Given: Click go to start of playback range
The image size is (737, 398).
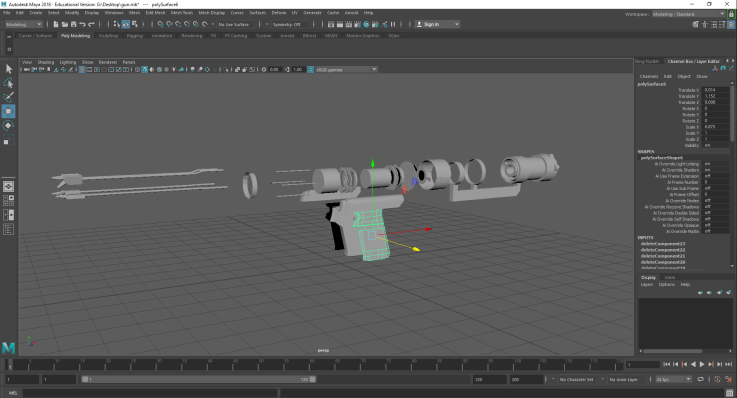Looking at the screenshot, I should [667, 364].
